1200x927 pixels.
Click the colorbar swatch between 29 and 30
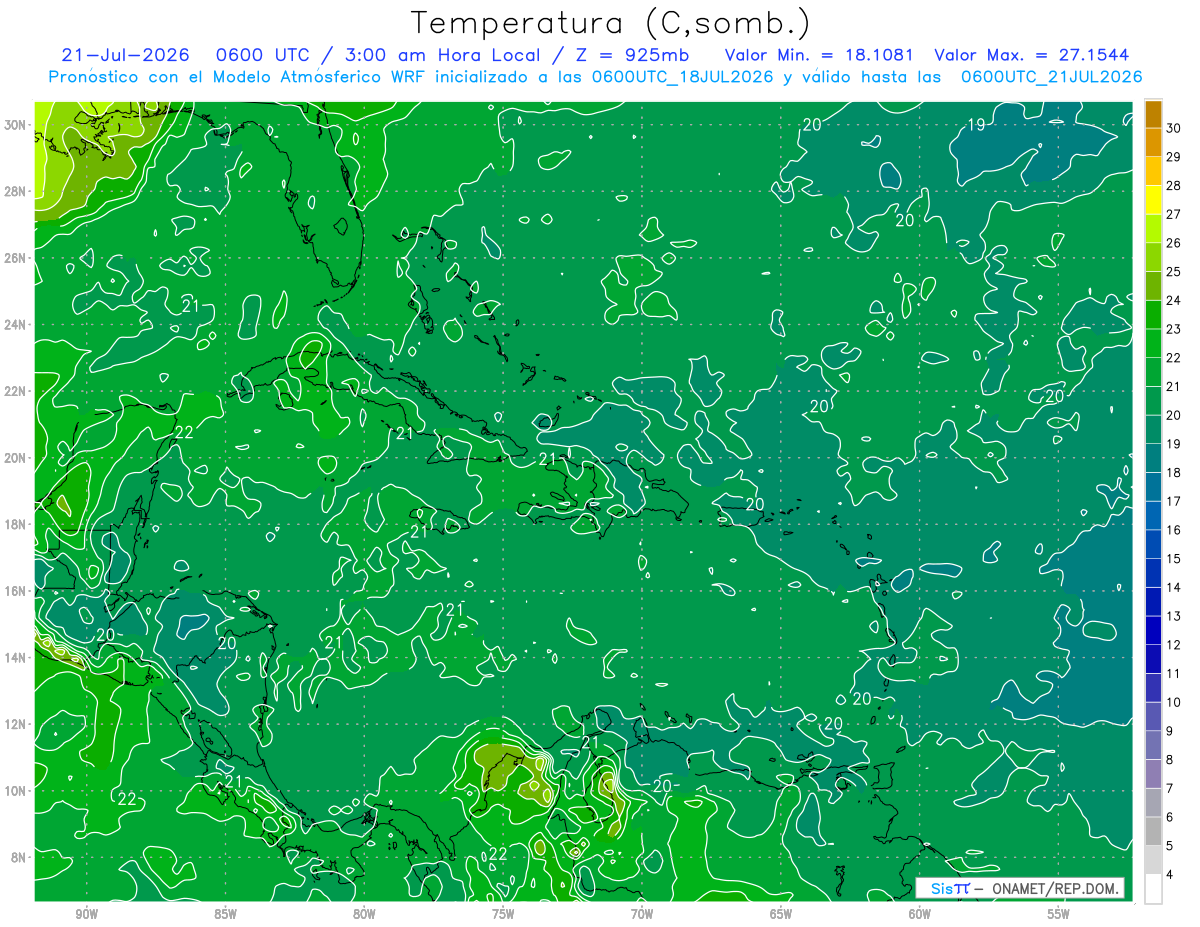click(x=1153, y=142)
